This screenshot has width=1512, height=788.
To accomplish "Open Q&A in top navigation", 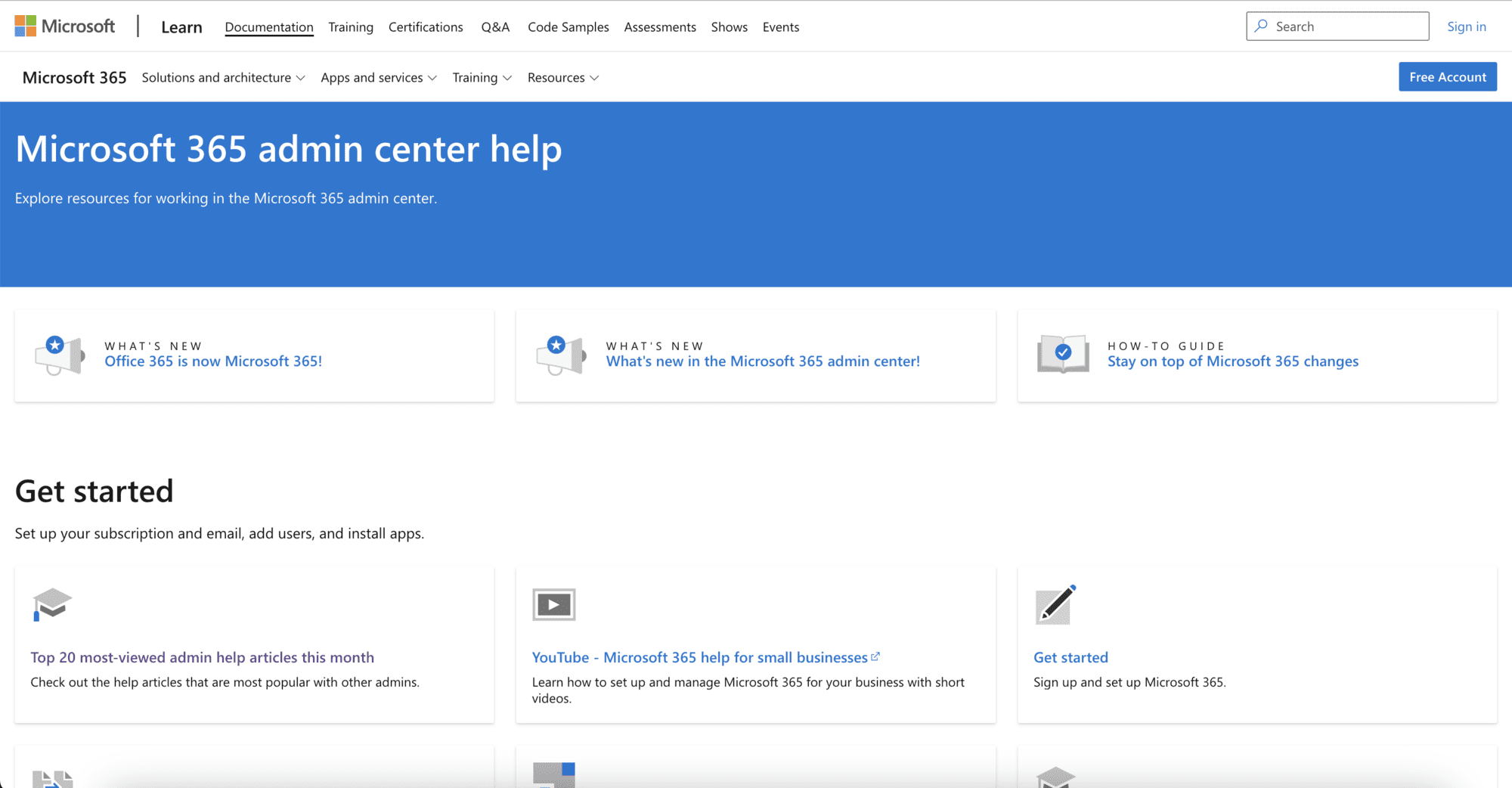I will click(495, 26).
